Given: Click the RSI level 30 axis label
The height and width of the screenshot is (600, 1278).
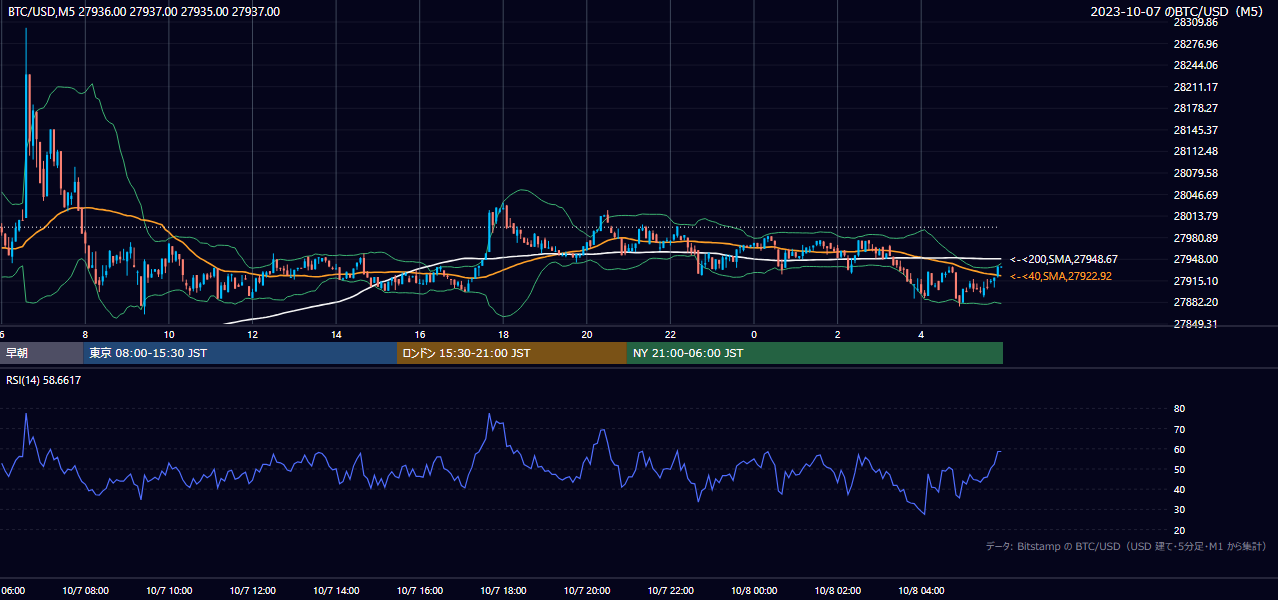Looking at the screenshot, I should (1179, 510).
